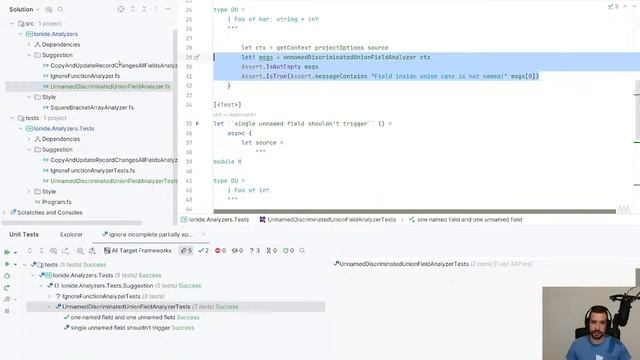This screenshot has height=360, width=640.
Task: Open CopyAndUpdateRecordChangesAllFieldsAnalyzer file under Ionide.Analyzers
Action: [x=113, y=65]
